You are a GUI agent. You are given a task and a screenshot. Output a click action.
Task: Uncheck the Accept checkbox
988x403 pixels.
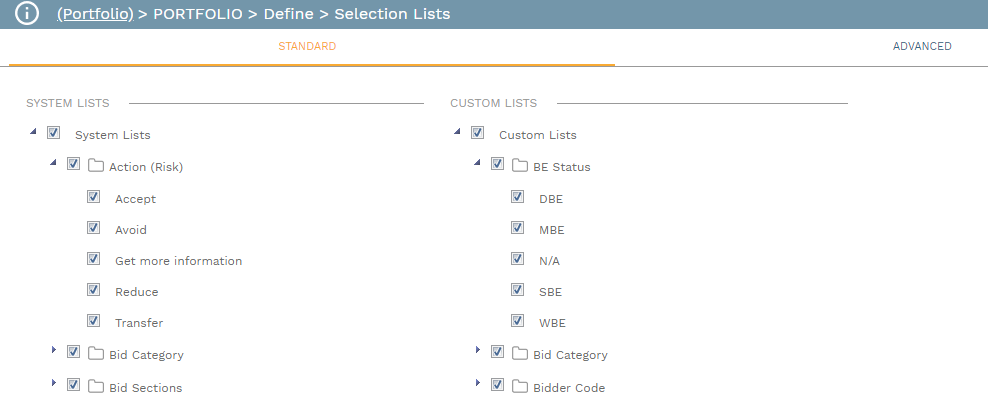[94, 198]
